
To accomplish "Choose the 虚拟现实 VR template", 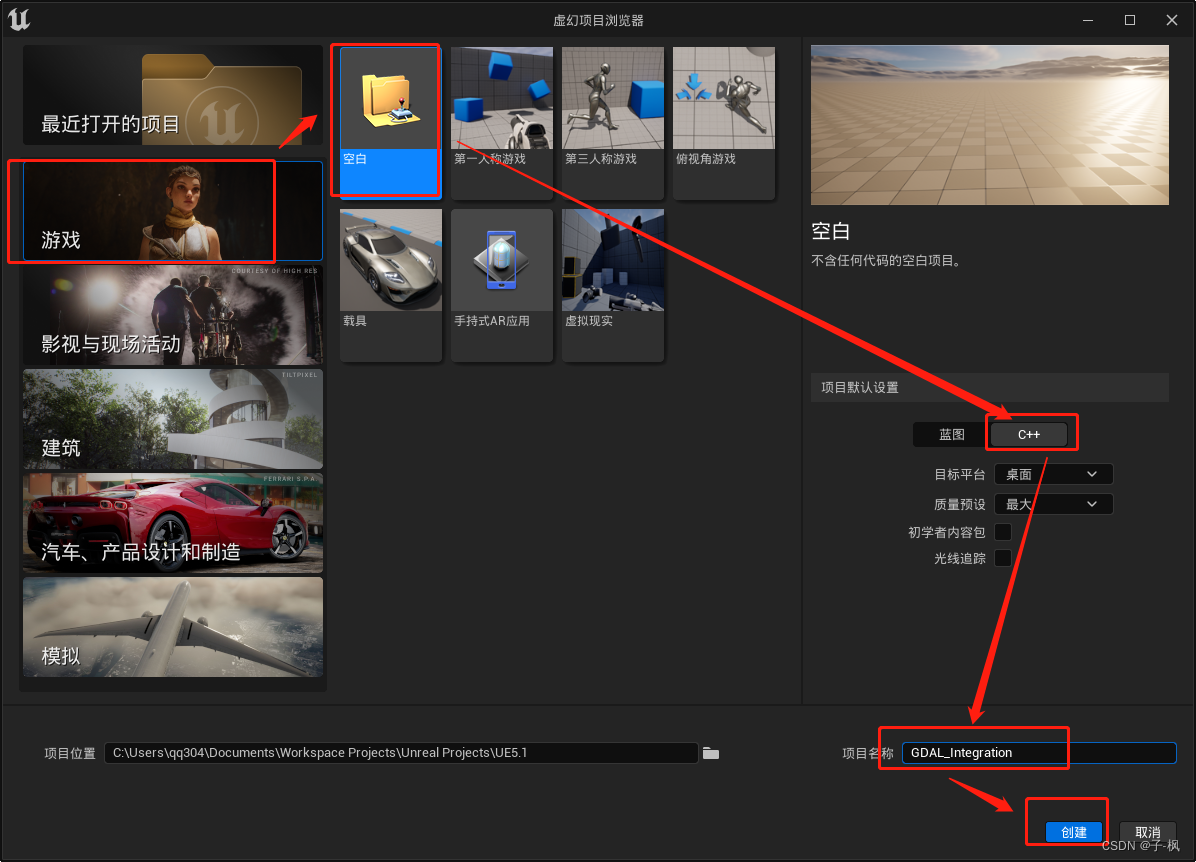I will tap(612, 285).
